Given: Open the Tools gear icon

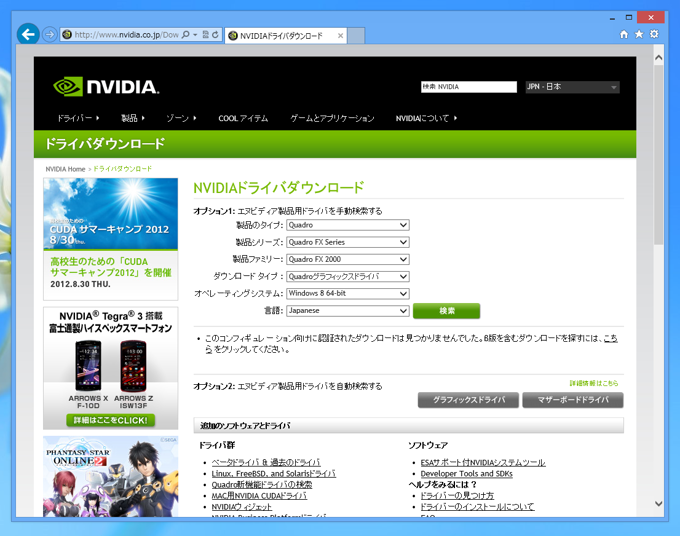Looking at the screenshot, I should [x=654, y=34].
